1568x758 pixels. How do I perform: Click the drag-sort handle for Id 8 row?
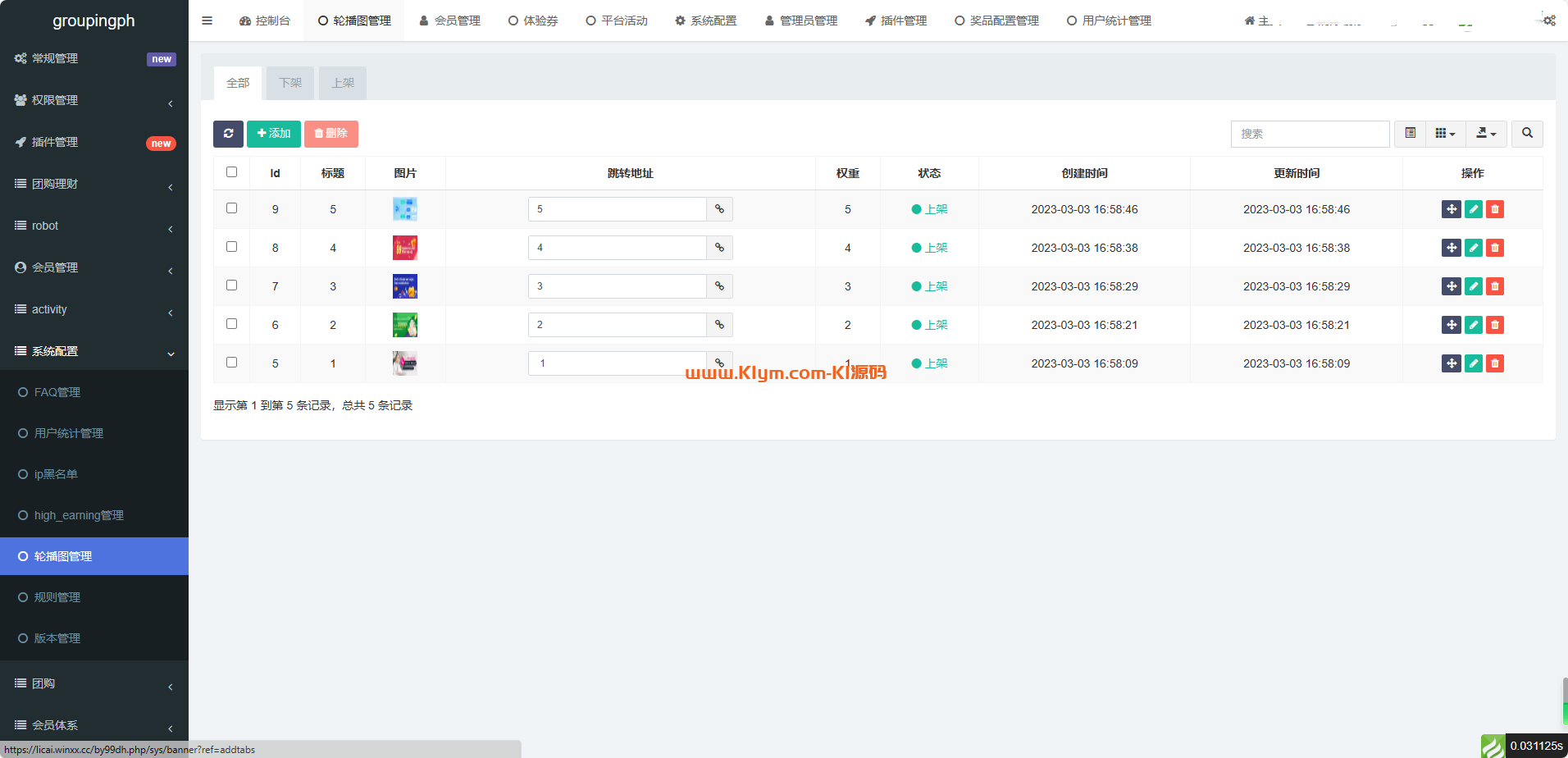tap(1452, 248)
